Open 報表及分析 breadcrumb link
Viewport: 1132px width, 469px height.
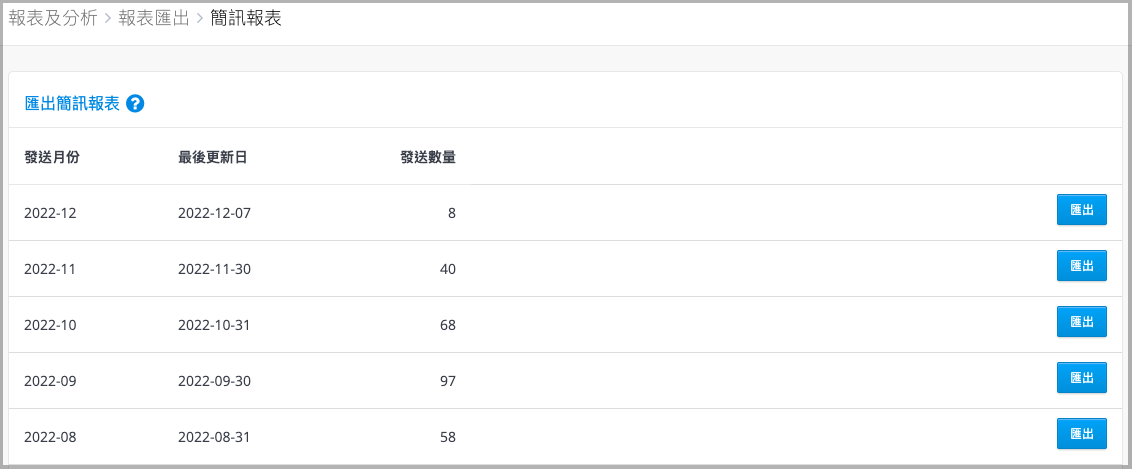(53, 19)
